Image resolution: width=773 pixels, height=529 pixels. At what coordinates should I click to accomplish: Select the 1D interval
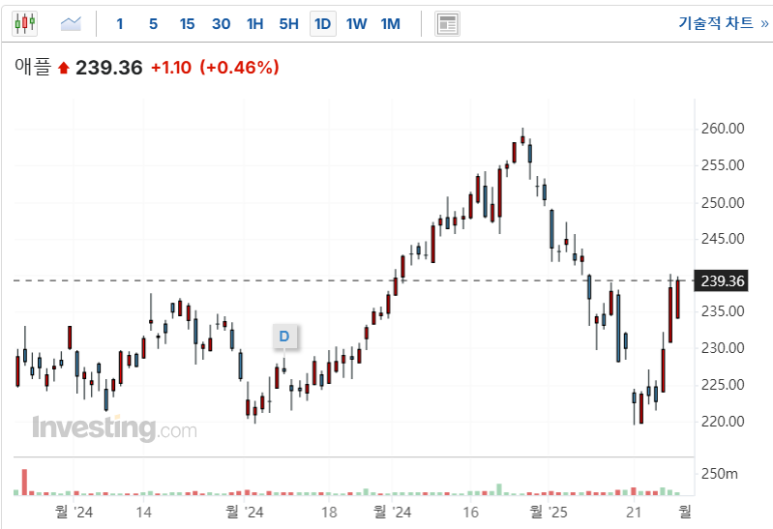click(323, 24)
